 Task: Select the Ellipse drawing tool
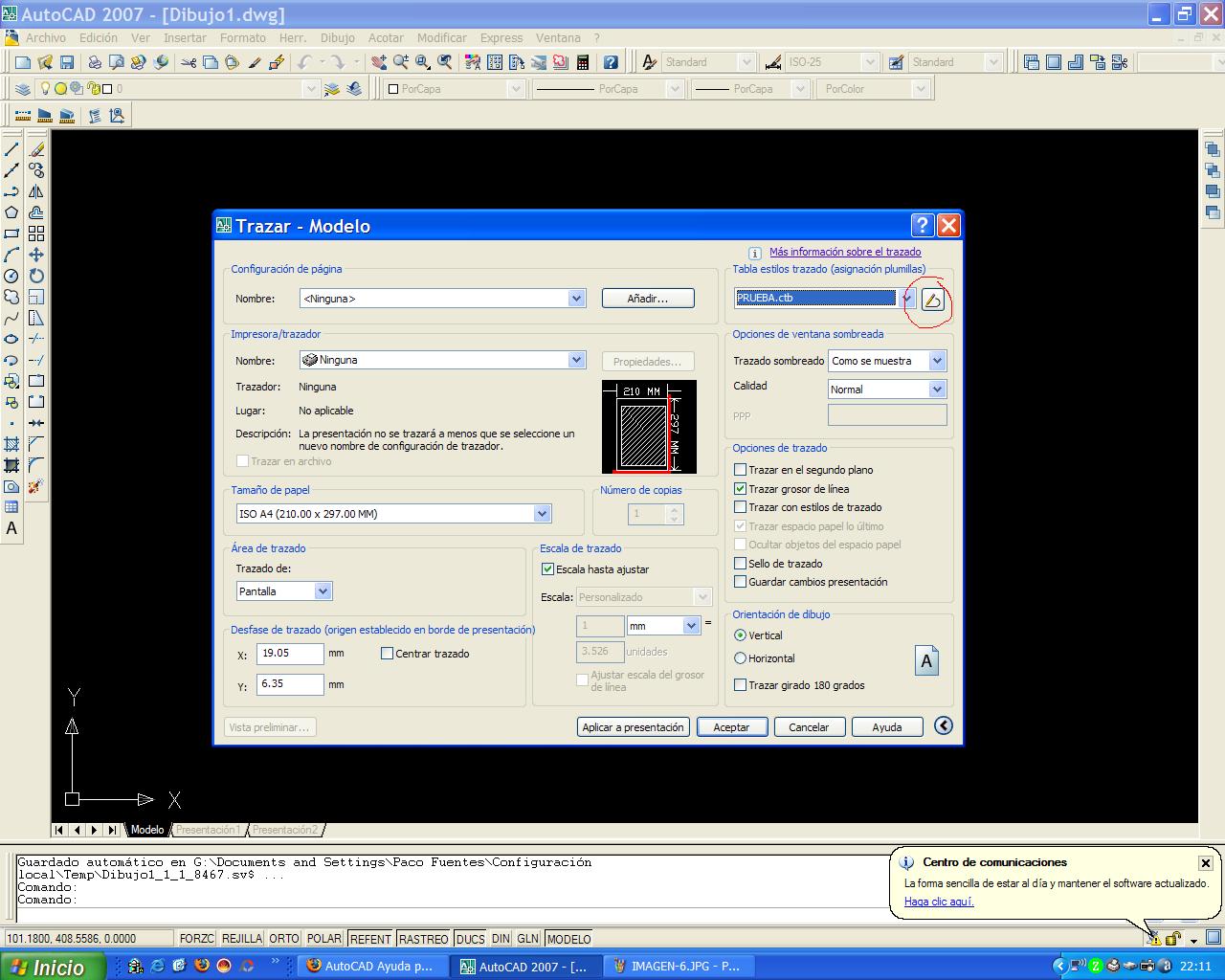pos(11,339)
